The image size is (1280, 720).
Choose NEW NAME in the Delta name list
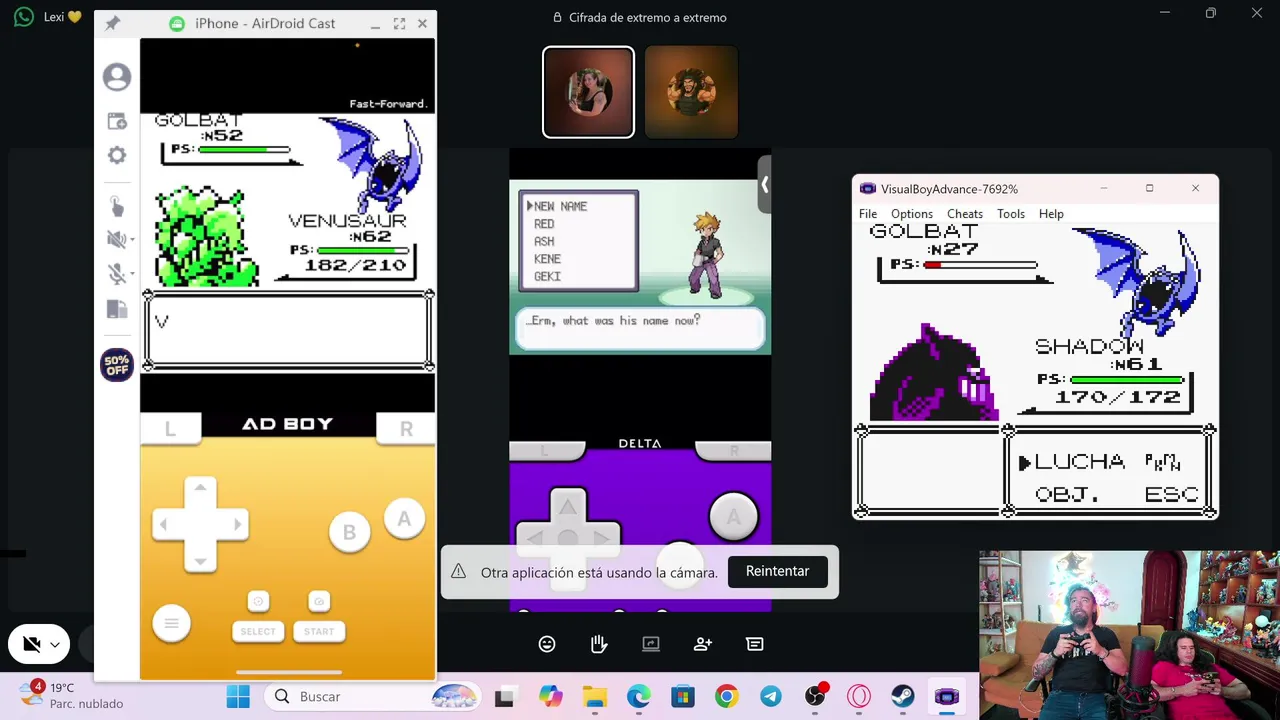(560, 206)
